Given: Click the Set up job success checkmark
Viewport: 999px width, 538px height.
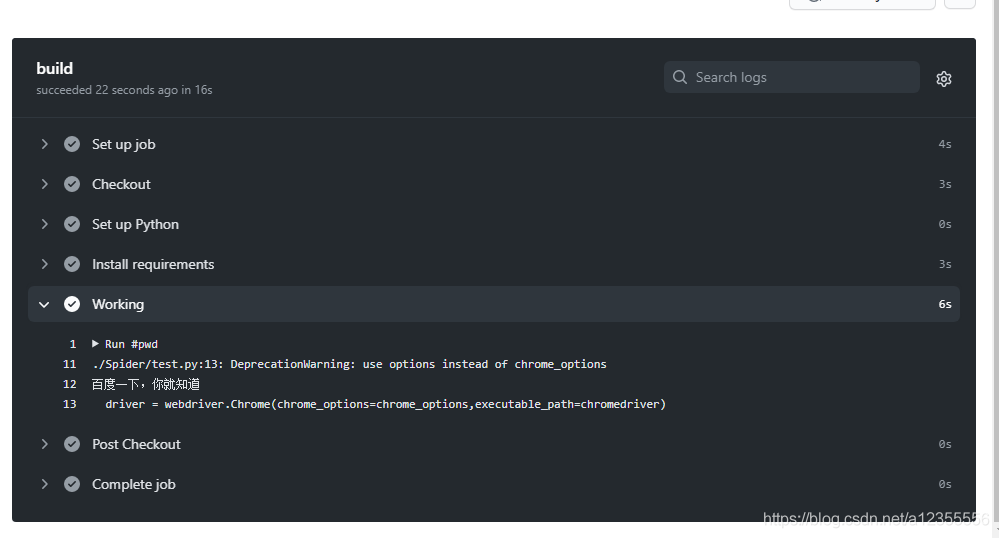Looking at the screenshot, I should (x=72, y=144).
